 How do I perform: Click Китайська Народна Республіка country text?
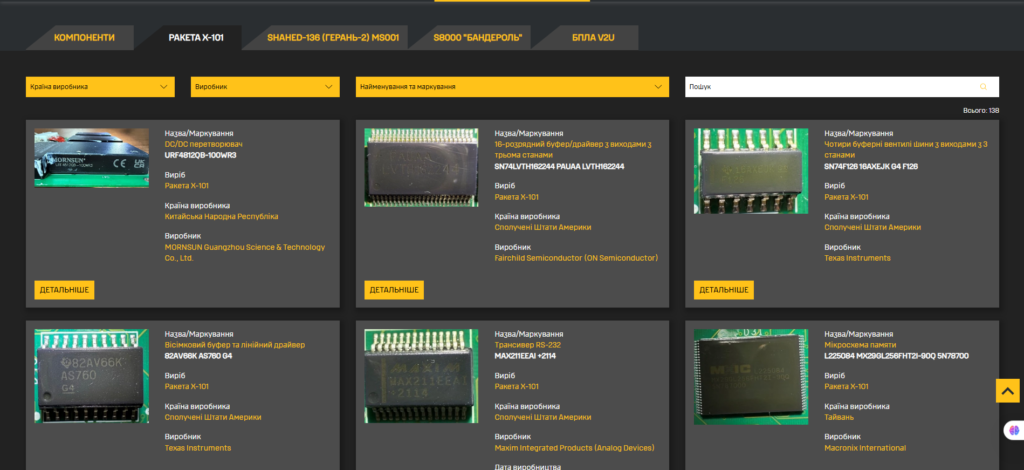pos(221,216)
